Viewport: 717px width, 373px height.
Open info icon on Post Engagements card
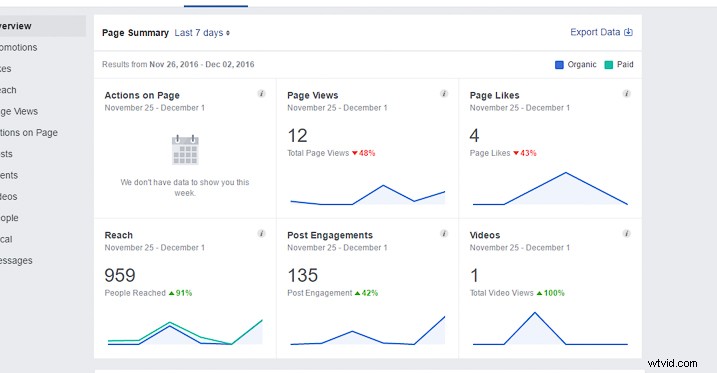pyautogui.click(x=444, y=234)
